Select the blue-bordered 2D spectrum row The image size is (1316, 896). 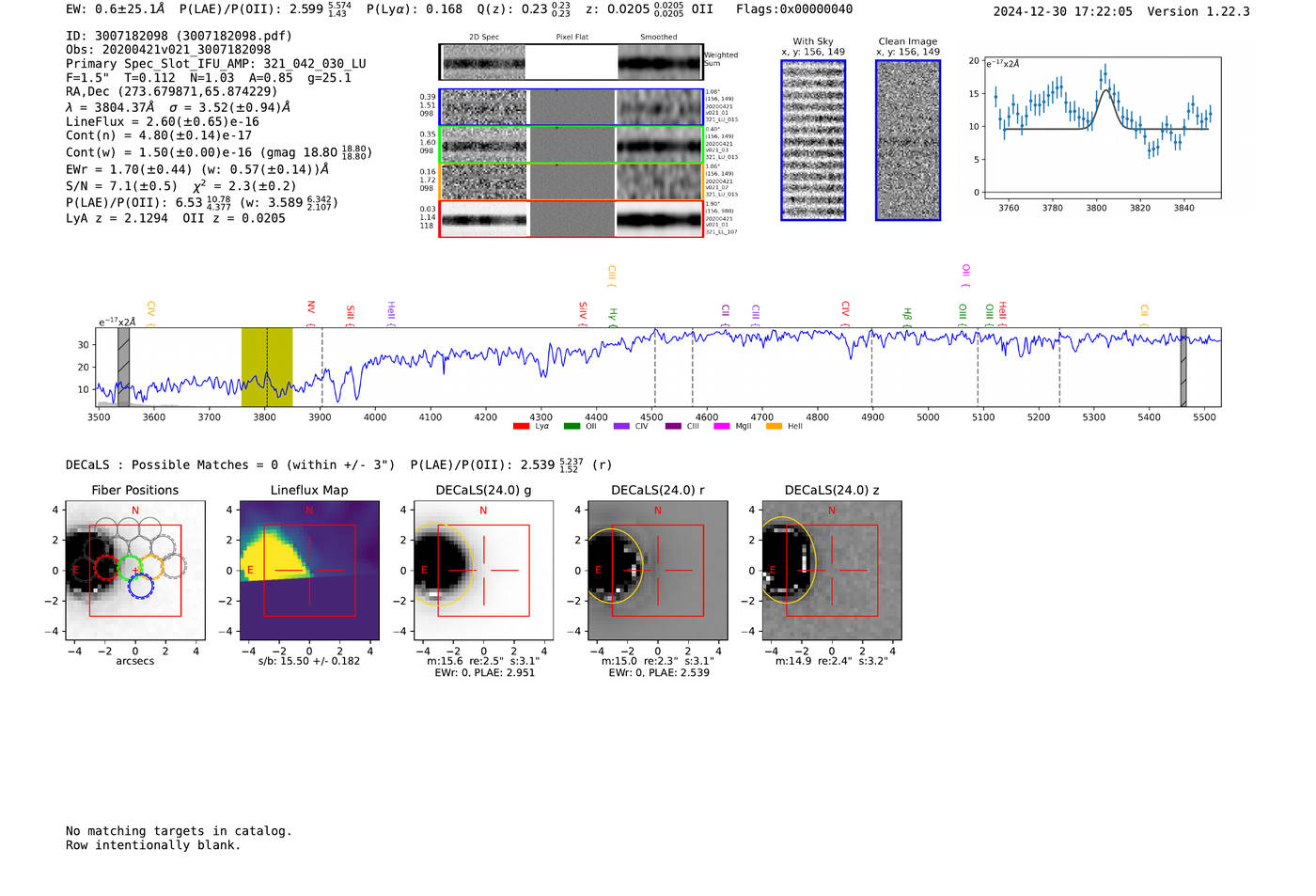click(x=572, y=107)
